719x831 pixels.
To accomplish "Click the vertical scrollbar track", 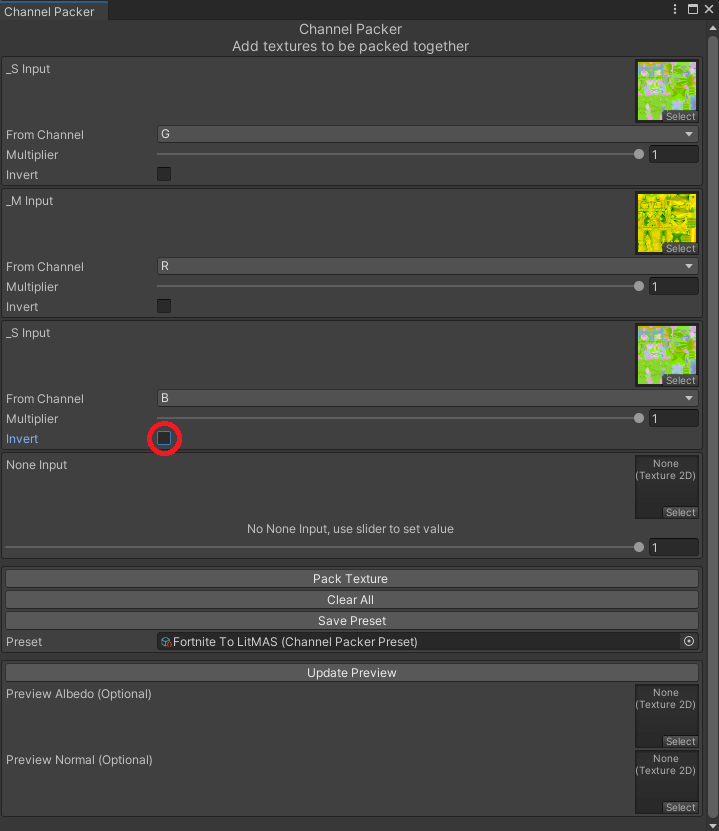I will 713,427.
